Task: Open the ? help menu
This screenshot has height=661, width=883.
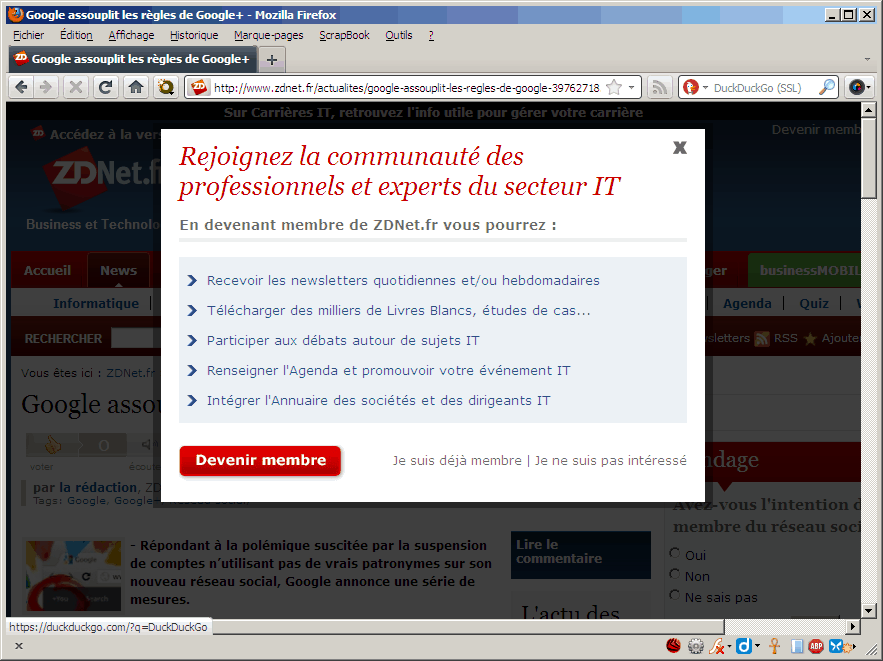Action: [431, 35]
